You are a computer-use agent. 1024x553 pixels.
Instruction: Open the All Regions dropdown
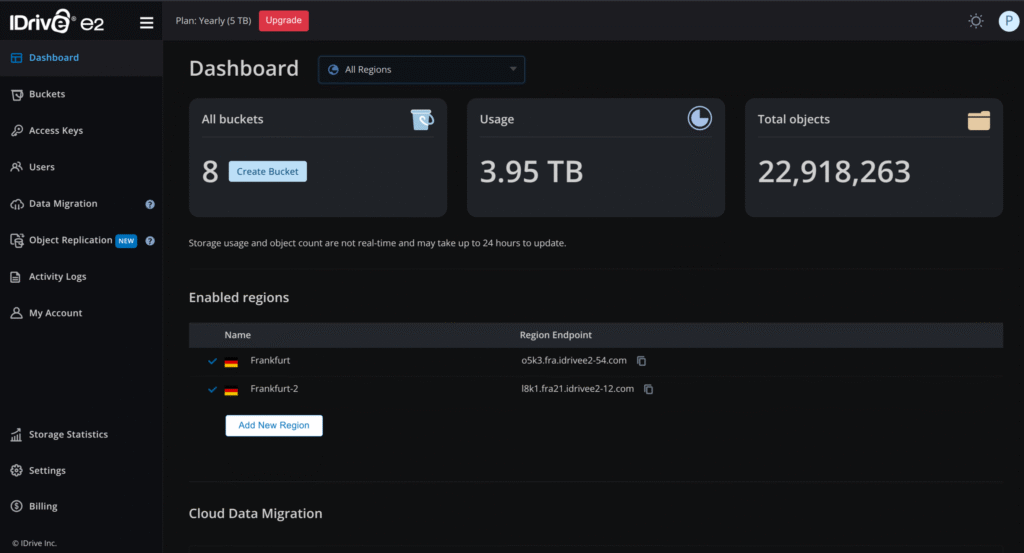421,70
